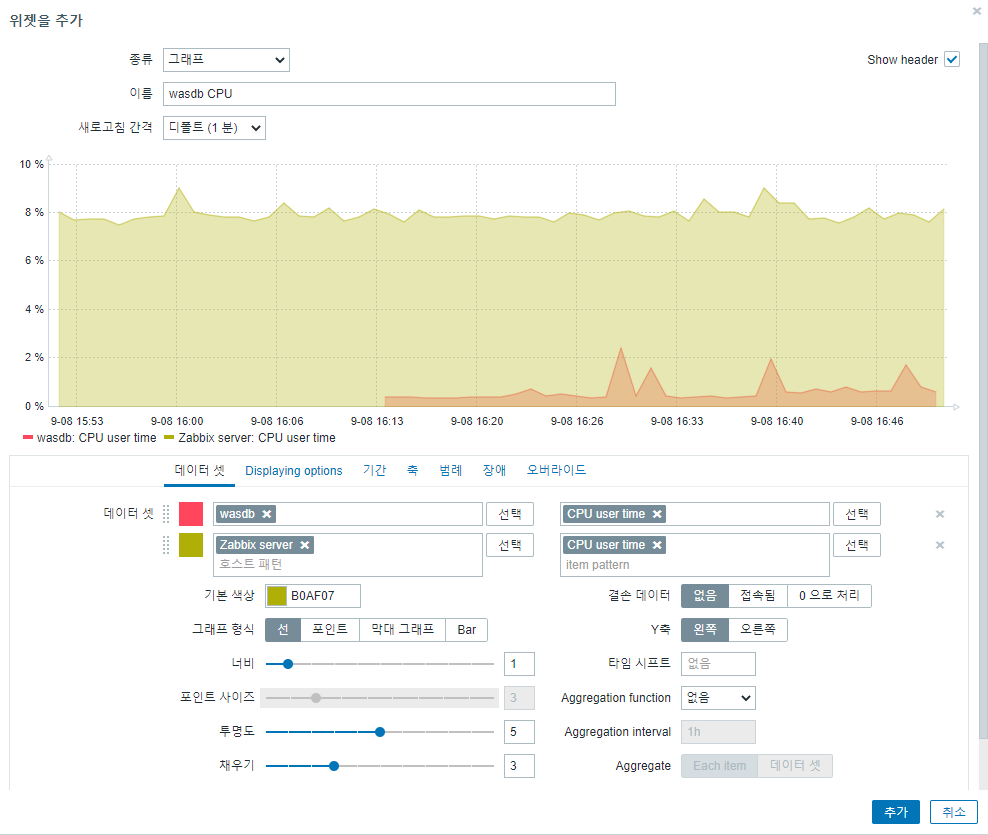Click the 투명도 value box showing 5
Image resolution: width=988 pixels, height=835 pixels.
(519, 732)
